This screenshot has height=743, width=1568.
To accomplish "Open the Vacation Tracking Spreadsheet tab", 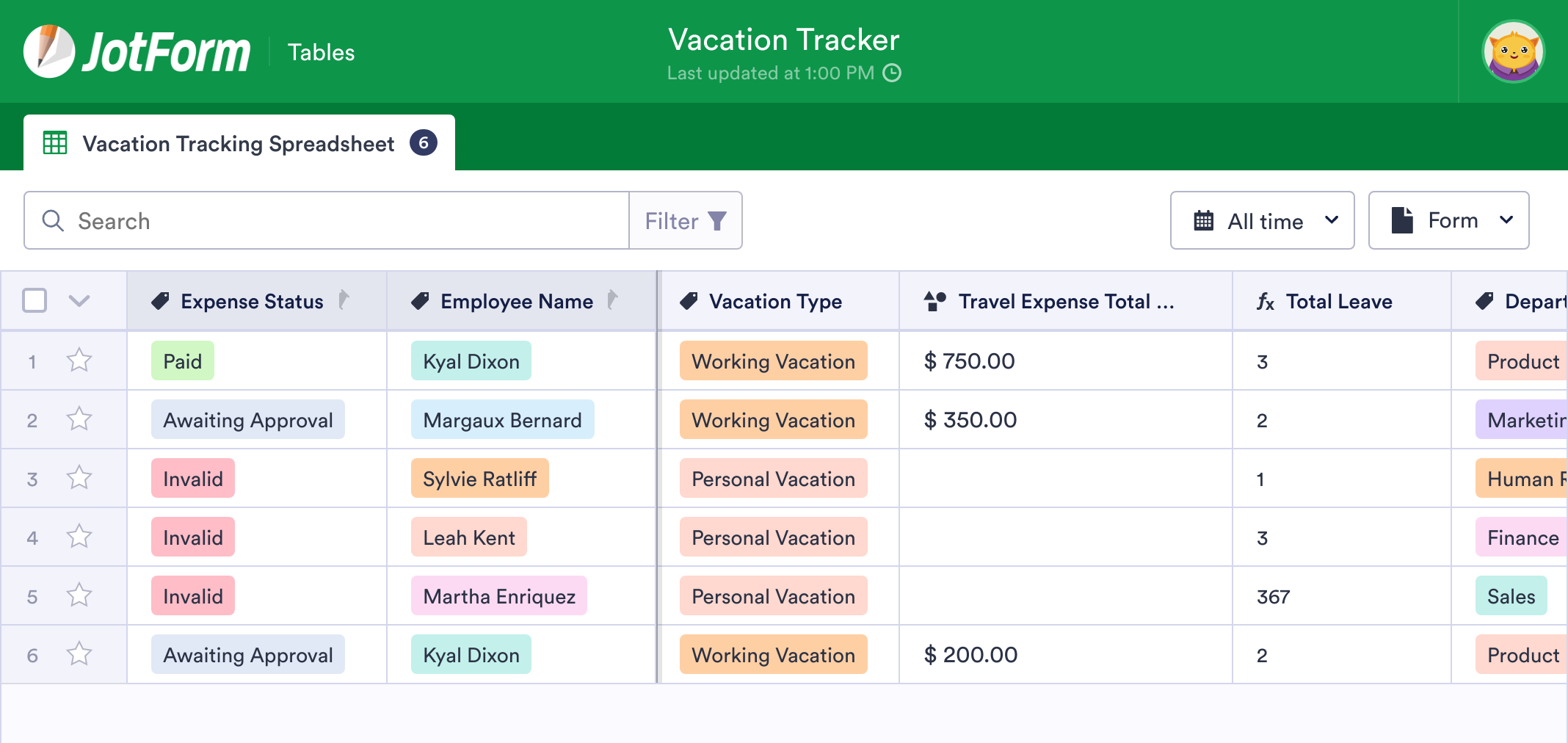I will coord(239,143).
